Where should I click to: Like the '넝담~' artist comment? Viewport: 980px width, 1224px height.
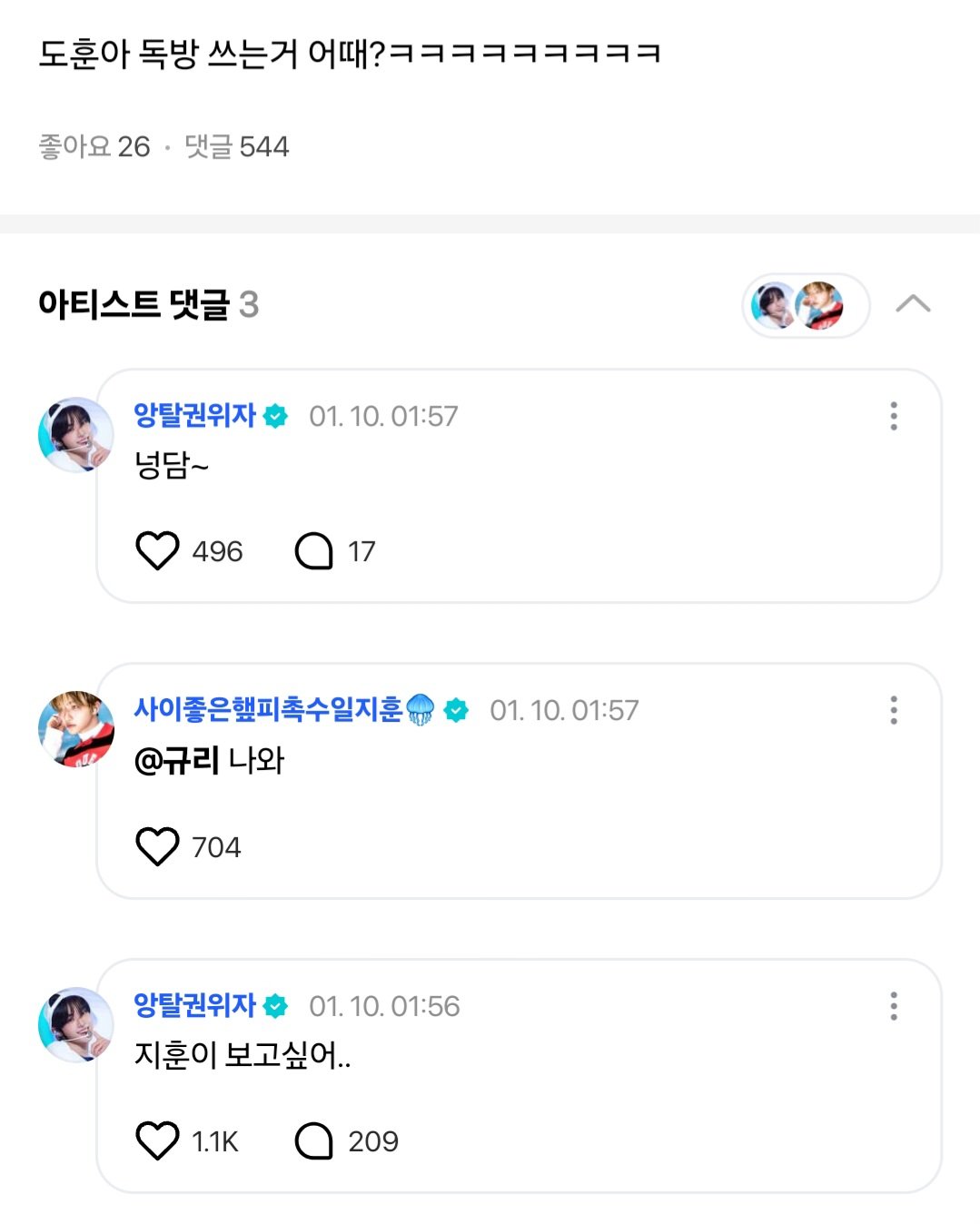157,550
